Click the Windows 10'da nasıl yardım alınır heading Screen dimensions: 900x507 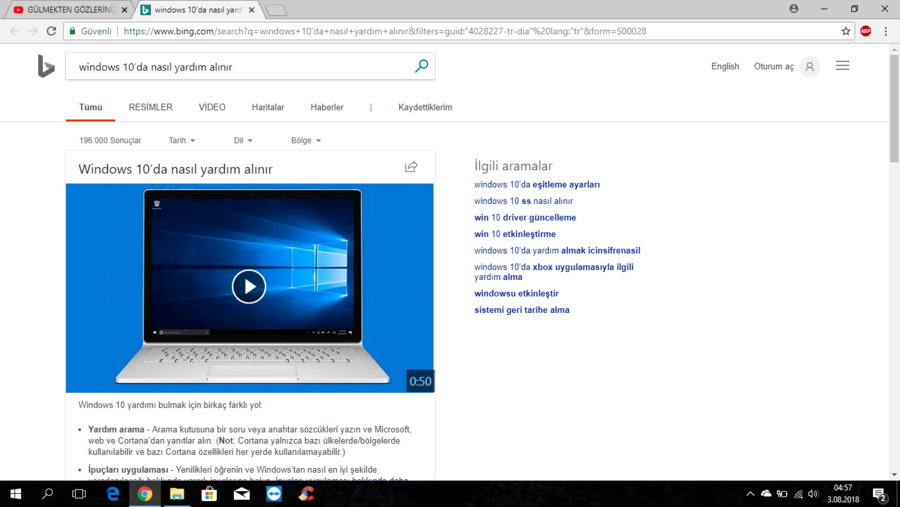tap(175, 169)
